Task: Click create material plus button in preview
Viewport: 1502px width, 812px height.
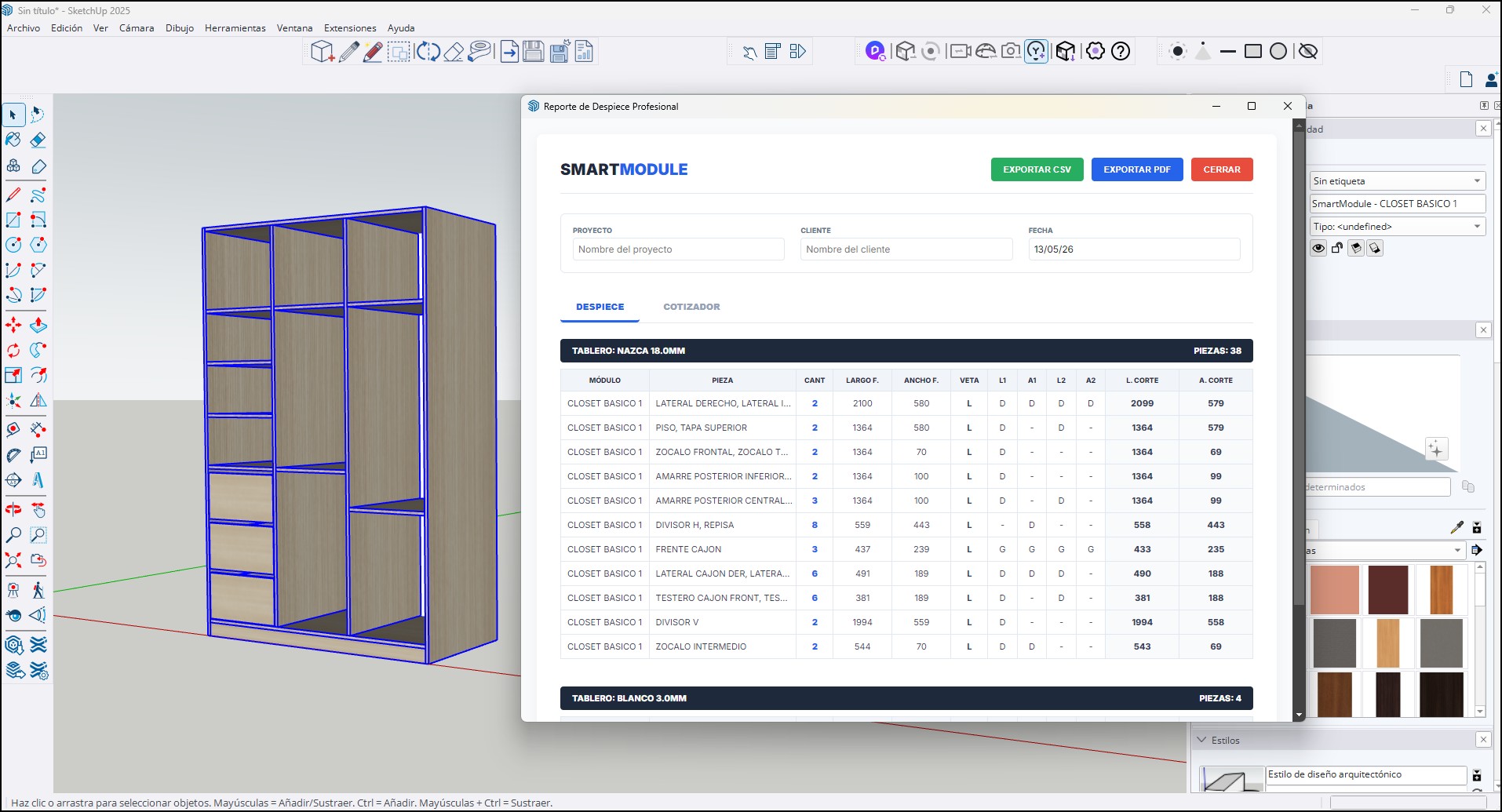Action: pos(1436,450)
